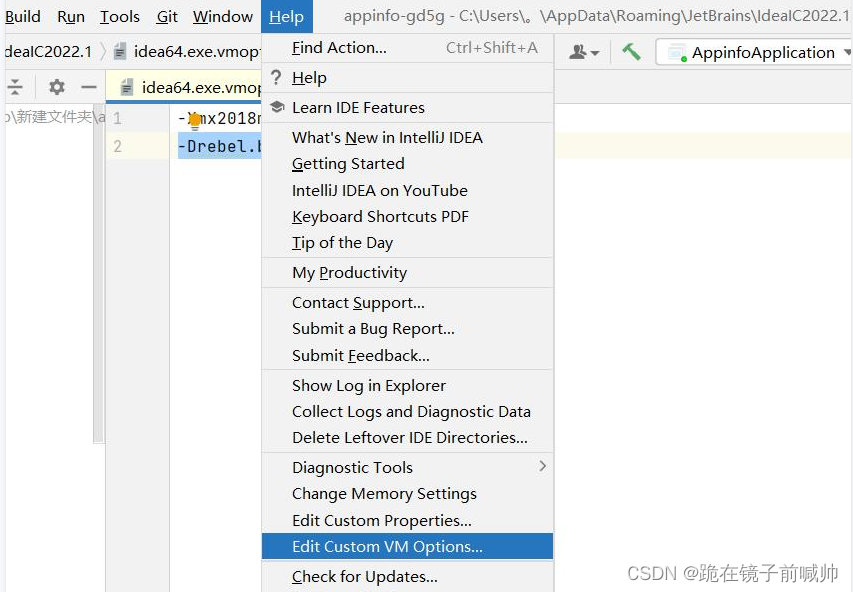Image resolution: width=853 pixels, height=592 pixels.
Task: Choose Learn IDE Features
Action: click(407, 108)
